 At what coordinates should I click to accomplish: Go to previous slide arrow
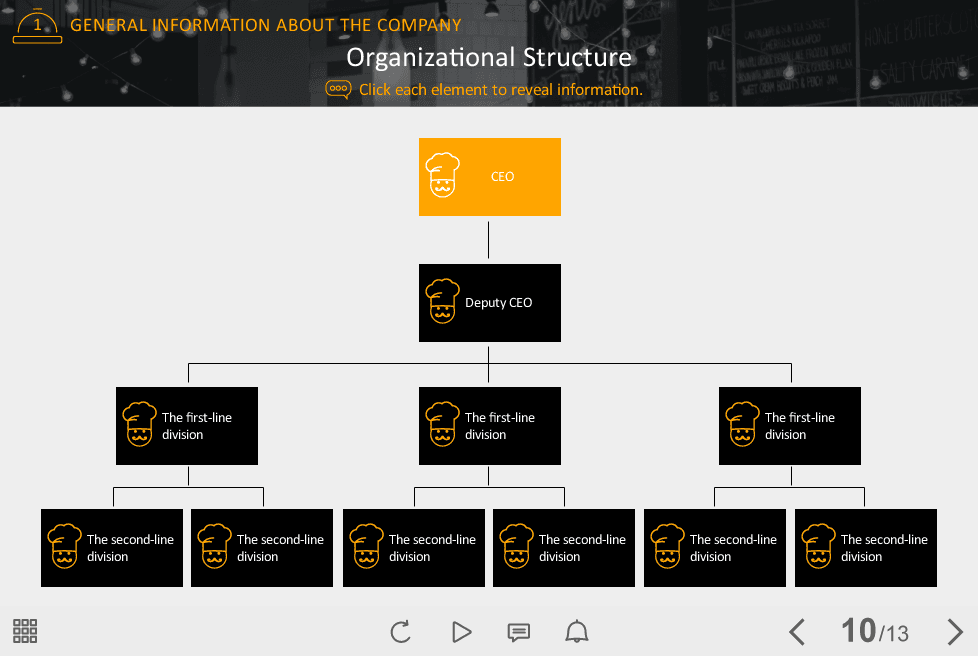pos(797,632)
